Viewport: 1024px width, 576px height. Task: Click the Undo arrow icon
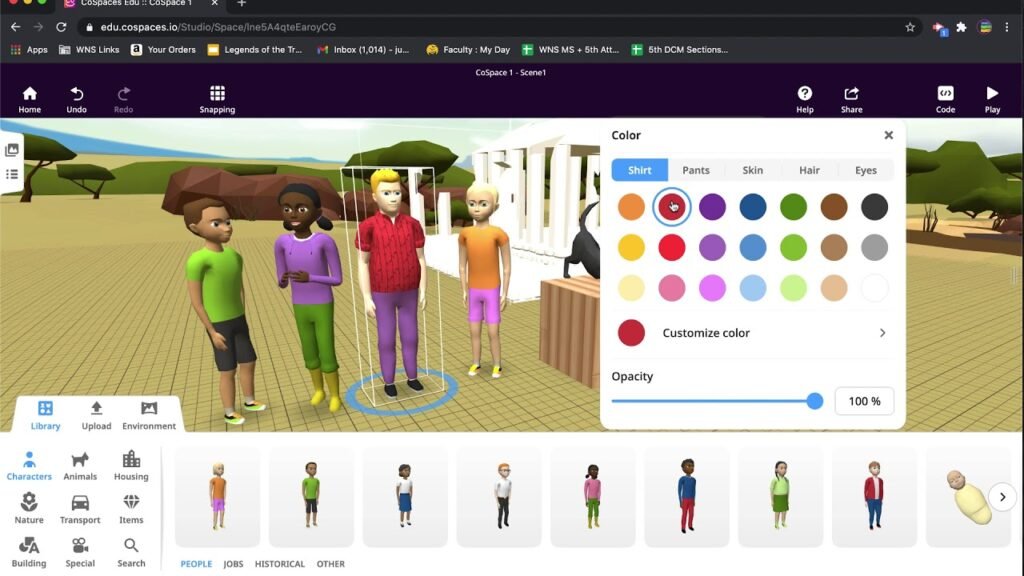point(76,94)
